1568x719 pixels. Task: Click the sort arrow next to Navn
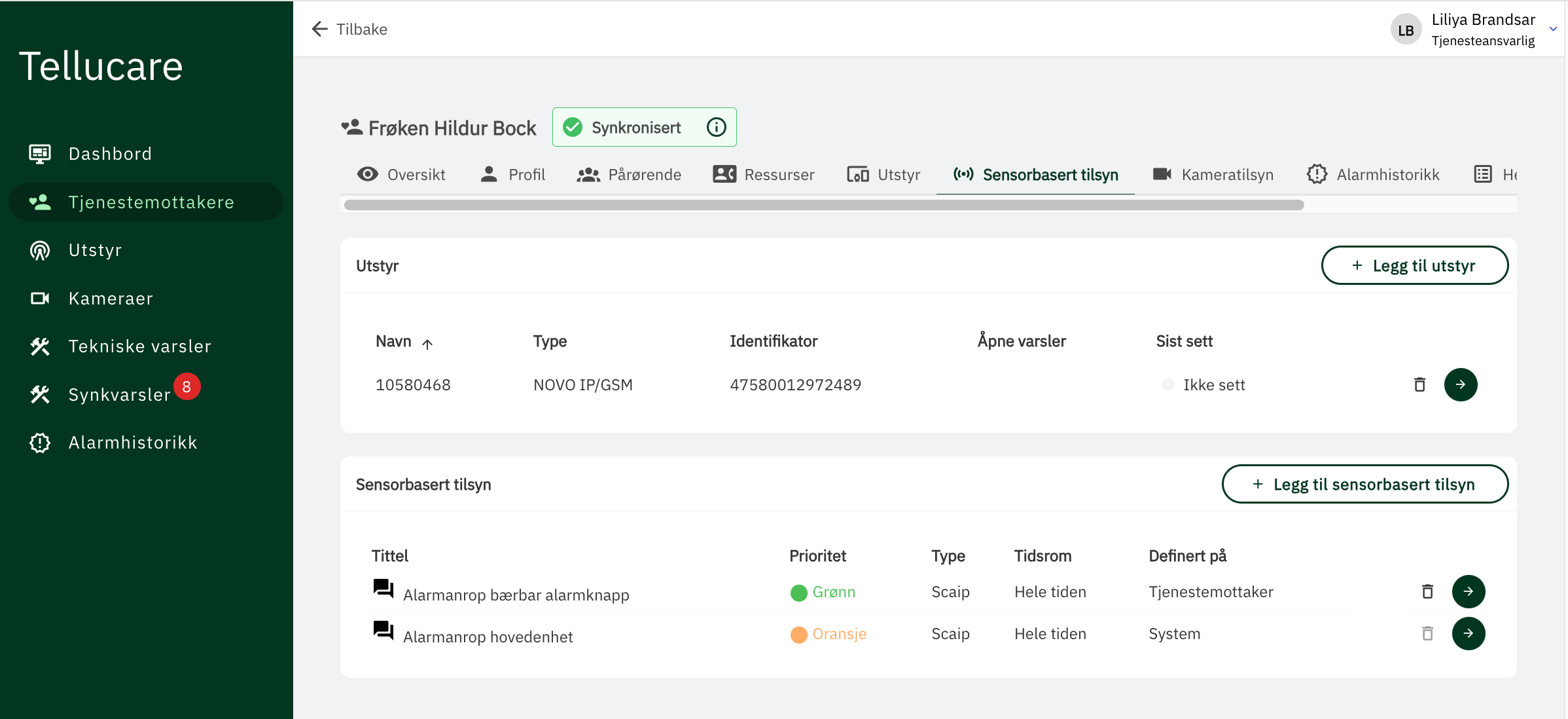427,344
